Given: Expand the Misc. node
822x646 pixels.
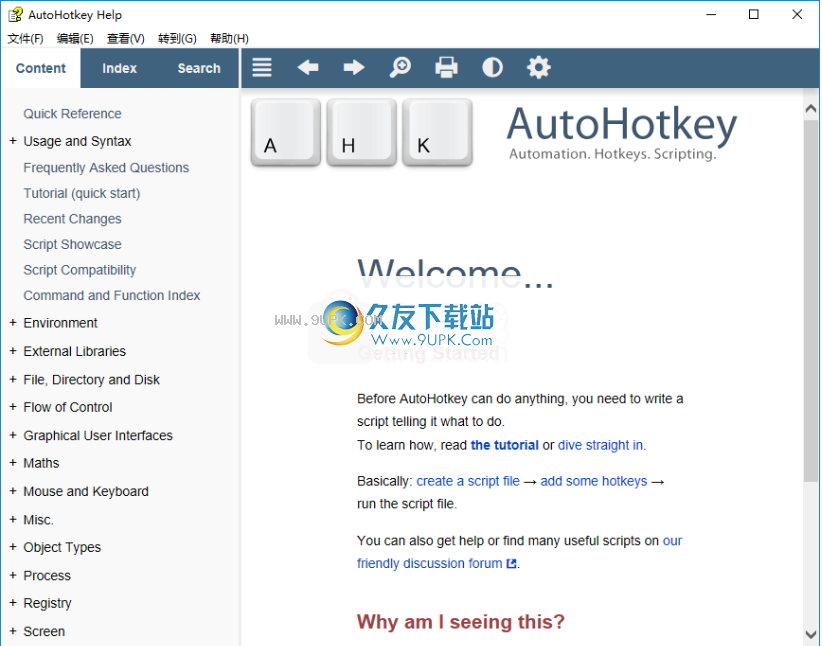Looking at the screenshot, I should click(x=13, y=520).
